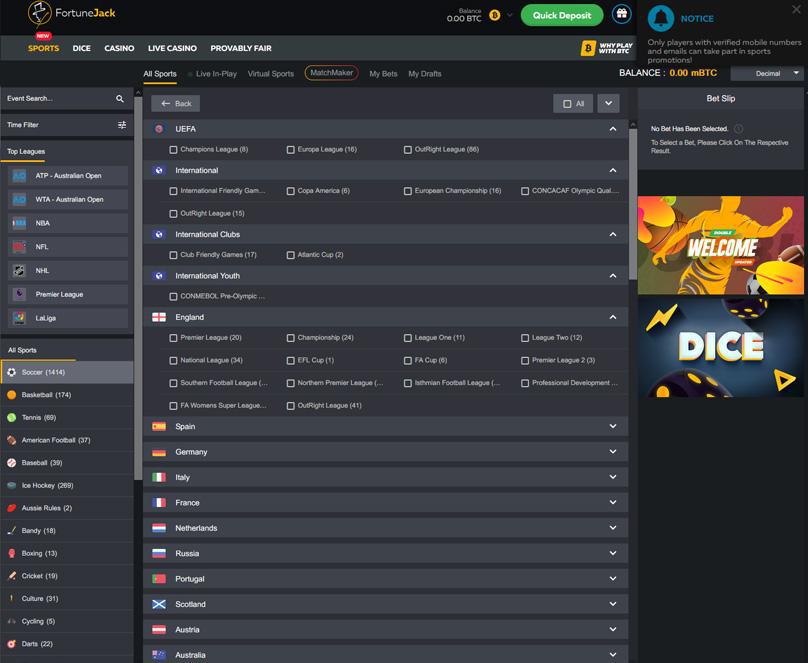
Task: Select Baseball (39) sport
Action: (67, 463)
